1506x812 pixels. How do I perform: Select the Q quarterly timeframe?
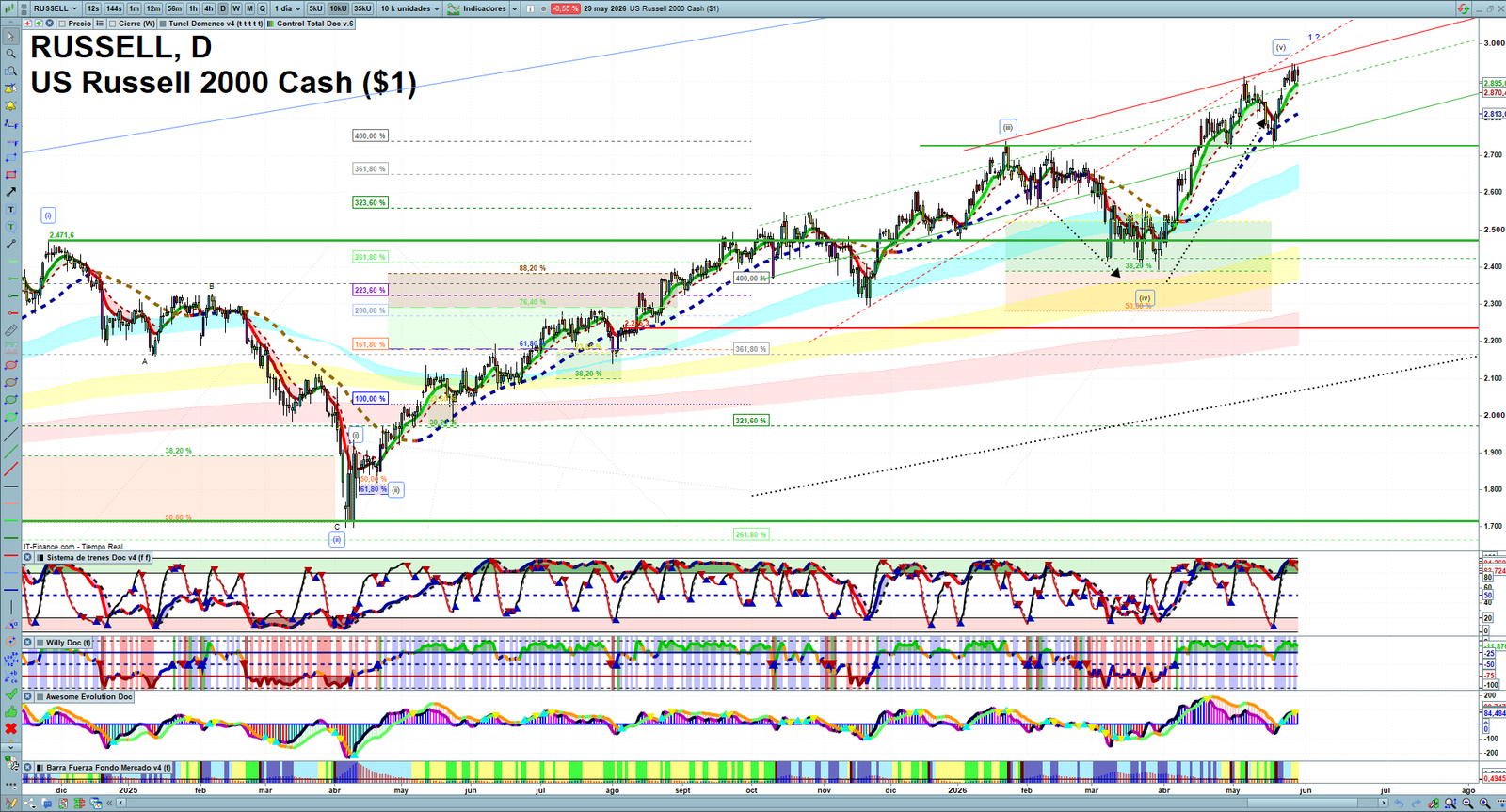coord(263,8)
